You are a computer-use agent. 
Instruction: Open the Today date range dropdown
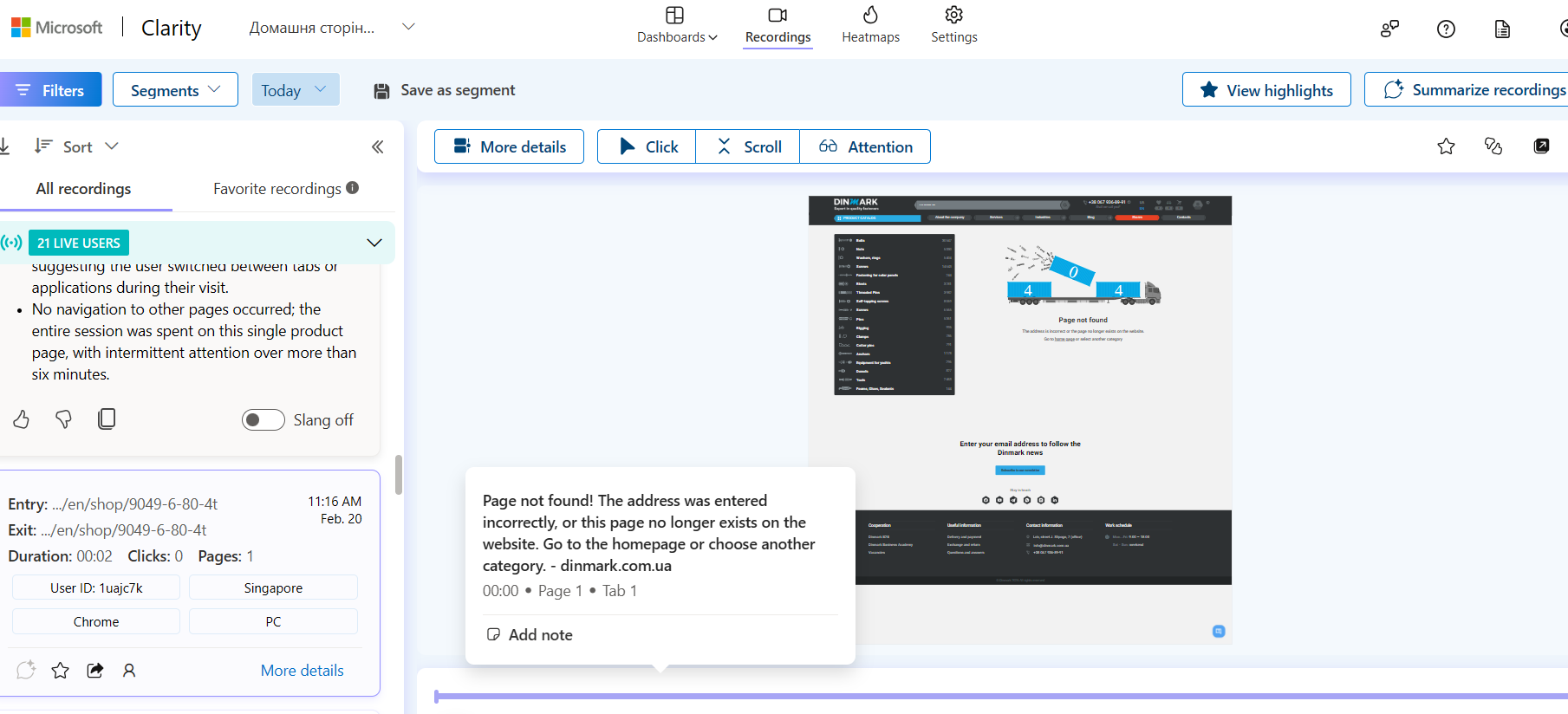click(295, 89)
